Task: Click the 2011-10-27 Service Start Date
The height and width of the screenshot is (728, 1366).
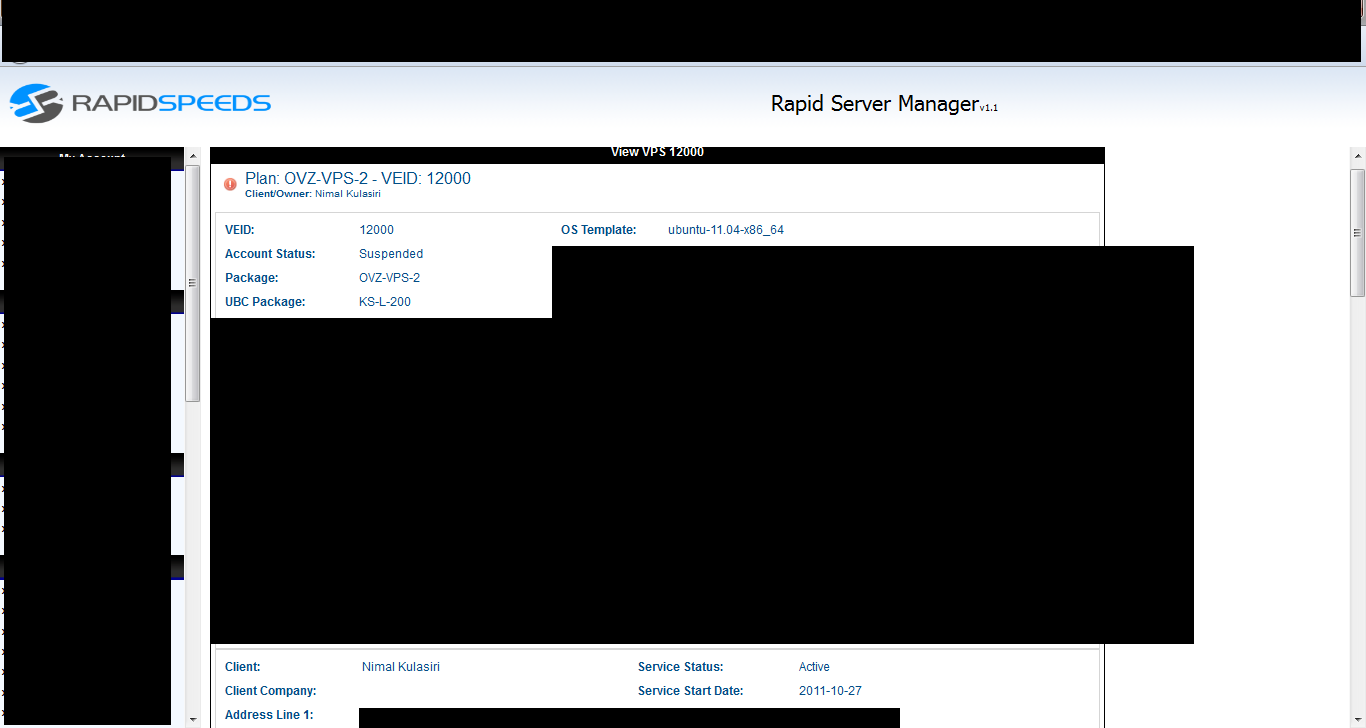Action: (x=830, y=691)
